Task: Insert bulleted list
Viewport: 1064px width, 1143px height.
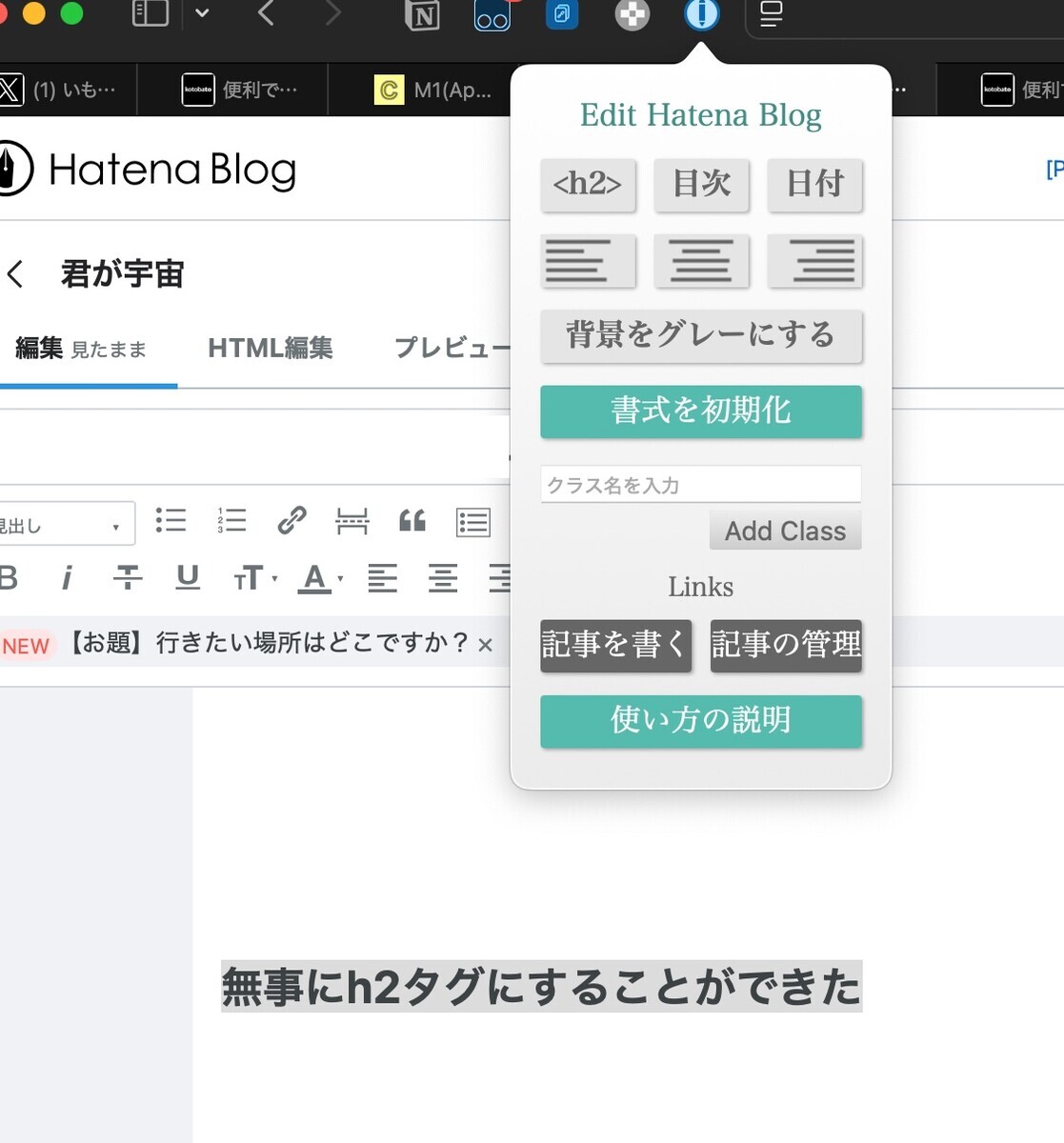Action: coord(171,520)
